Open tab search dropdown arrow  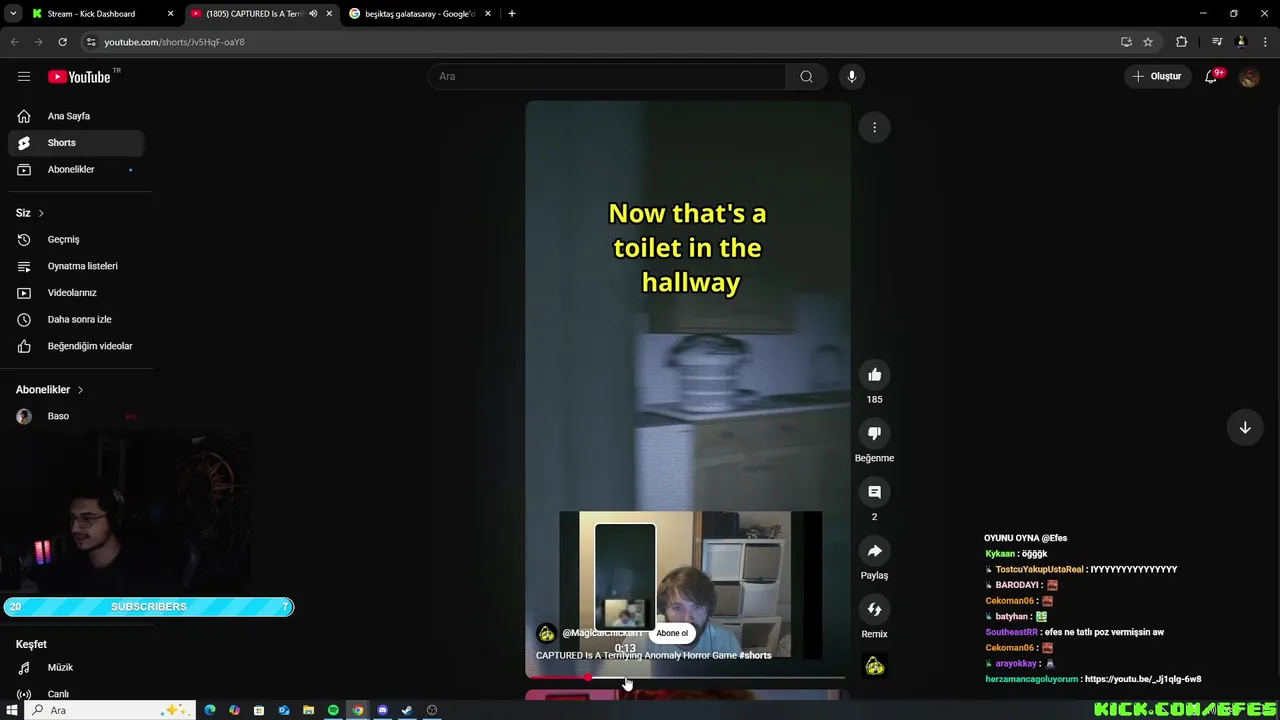[x=13, y=14]
